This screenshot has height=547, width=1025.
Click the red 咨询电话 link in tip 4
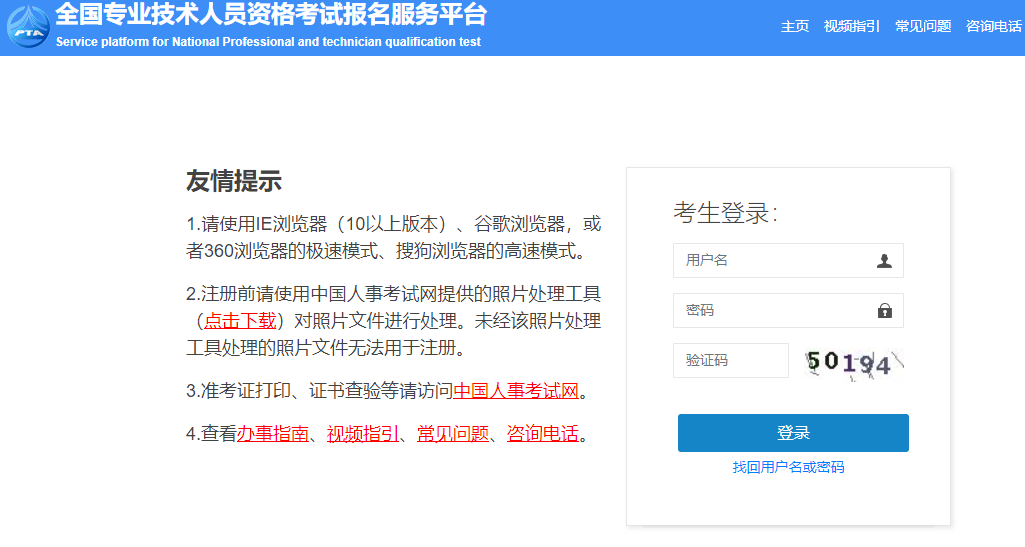coord(542,434)
